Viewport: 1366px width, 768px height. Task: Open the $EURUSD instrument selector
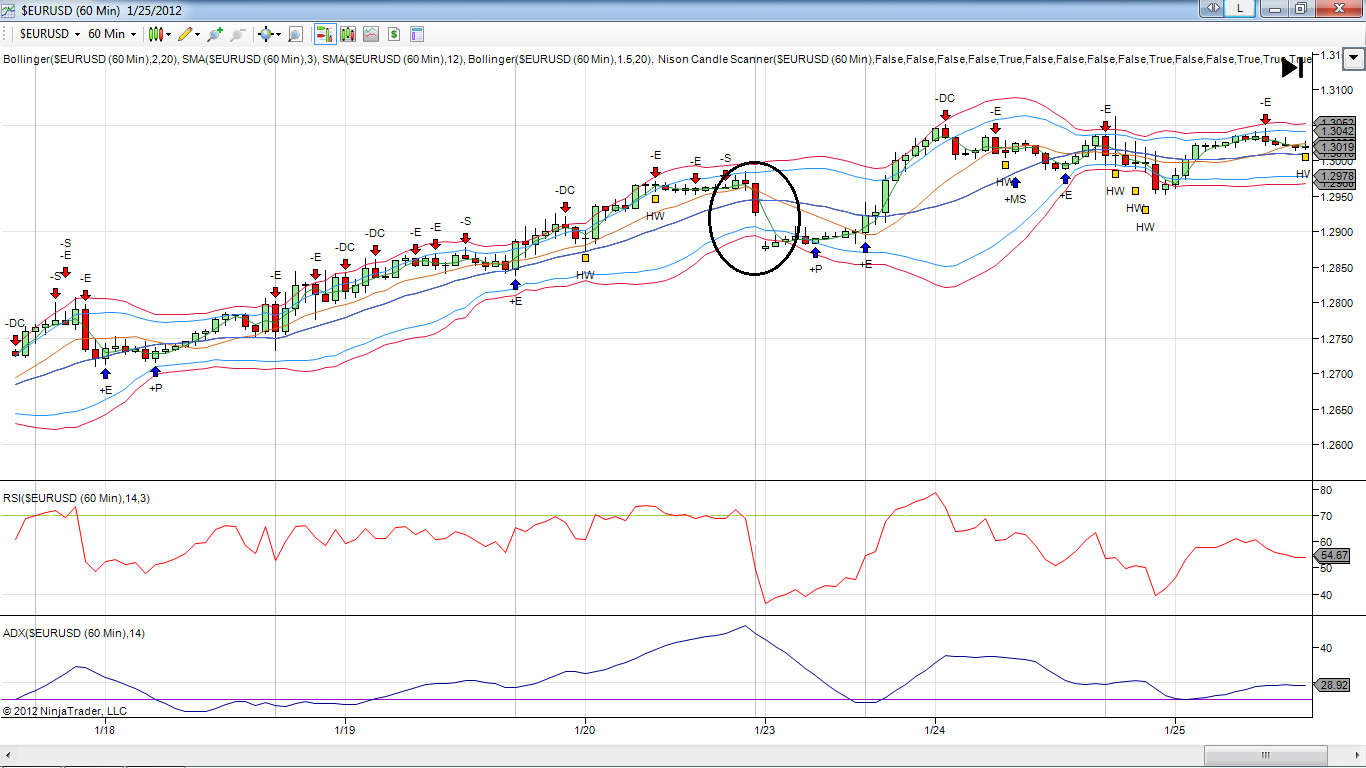click(50, 33)
